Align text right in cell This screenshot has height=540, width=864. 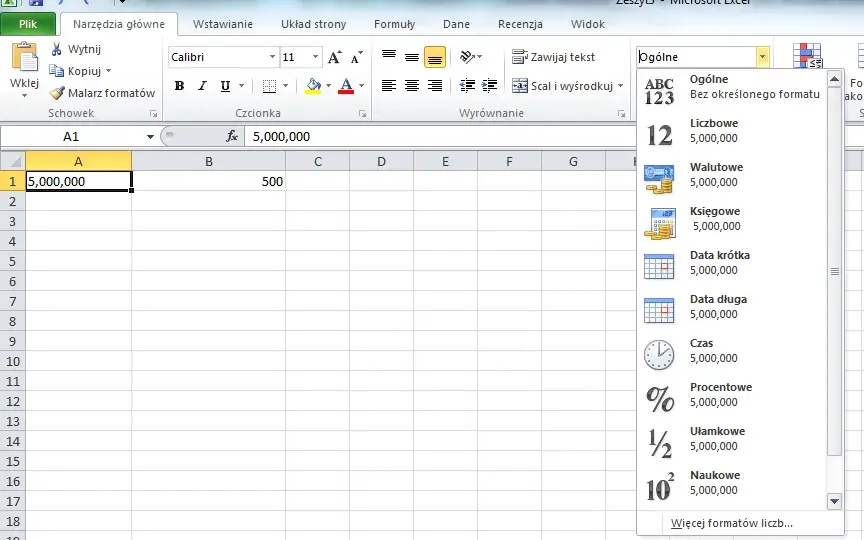pos(435,86)
